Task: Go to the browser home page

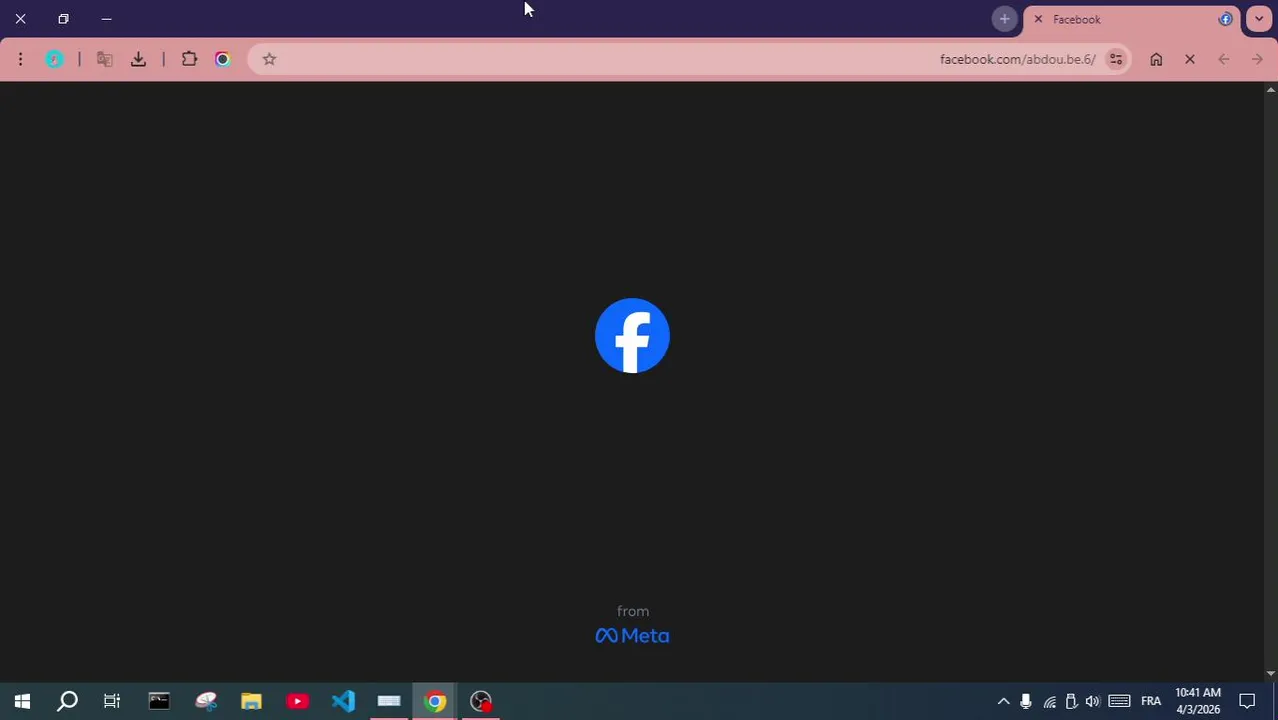Action: click(1156, 59)
